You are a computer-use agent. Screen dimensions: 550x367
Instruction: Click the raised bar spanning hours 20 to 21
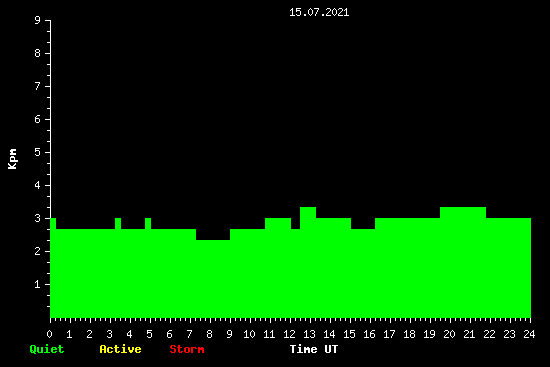coord(463,262)
